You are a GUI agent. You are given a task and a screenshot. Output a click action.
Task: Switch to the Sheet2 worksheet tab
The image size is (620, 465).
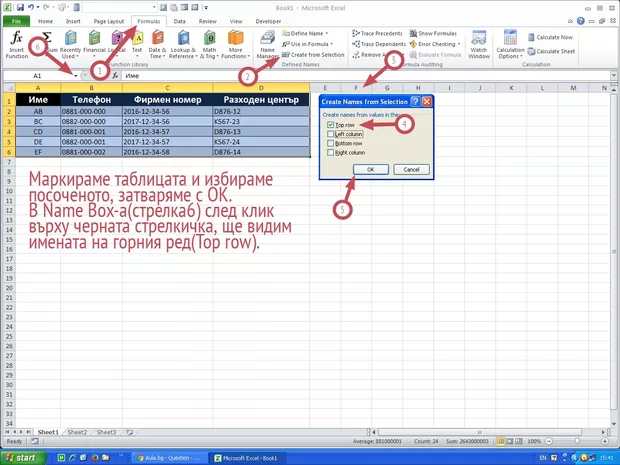click(77, 432)
